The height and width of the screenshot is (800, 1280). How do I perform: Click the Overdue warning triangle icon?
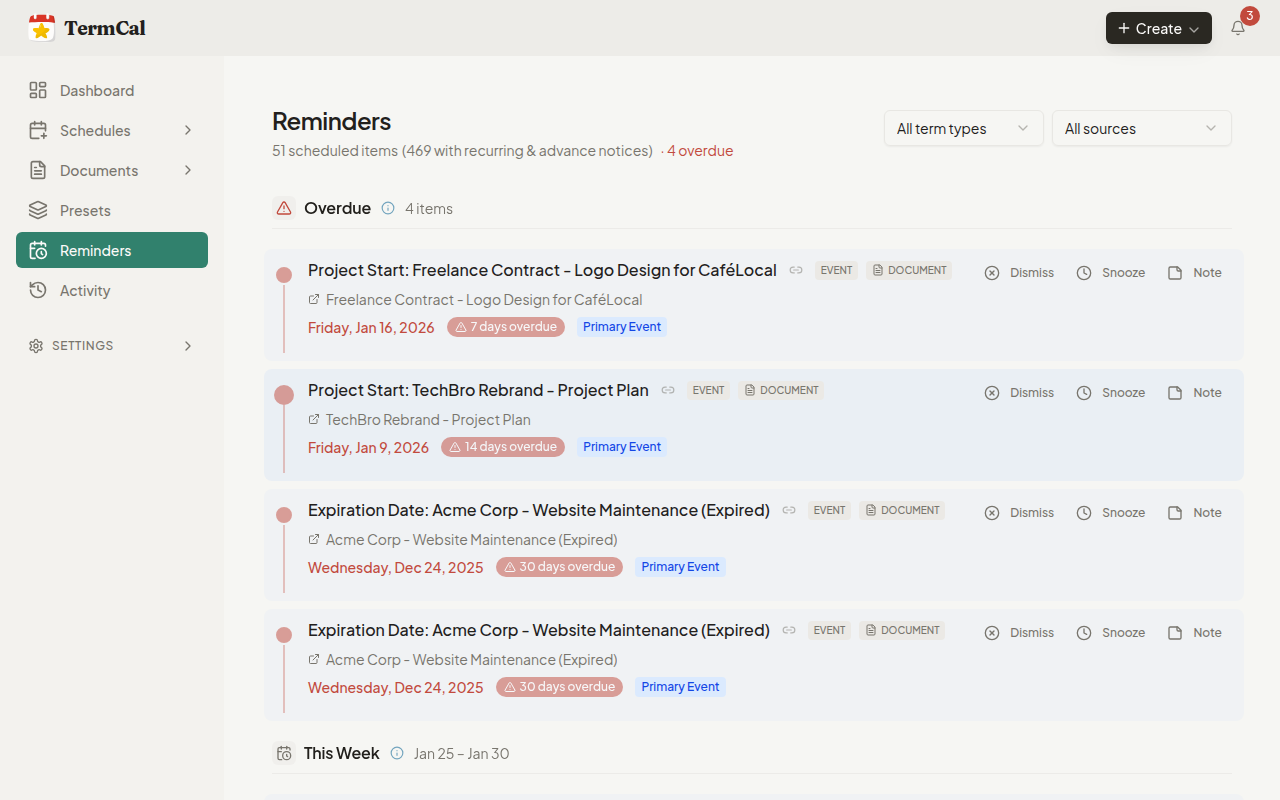(284, 208)
